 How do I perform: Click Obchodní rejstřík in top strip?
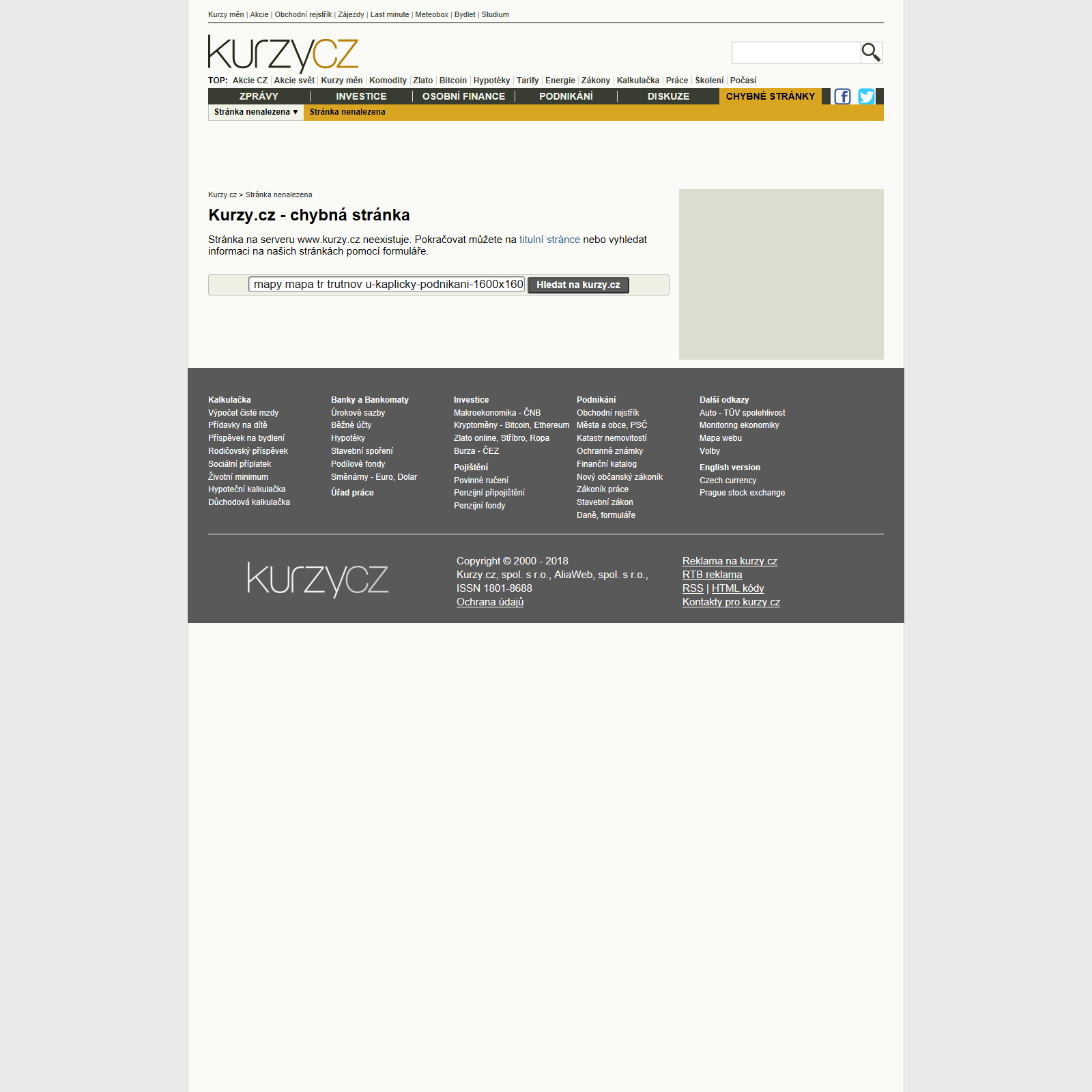(x=303, y=14)
